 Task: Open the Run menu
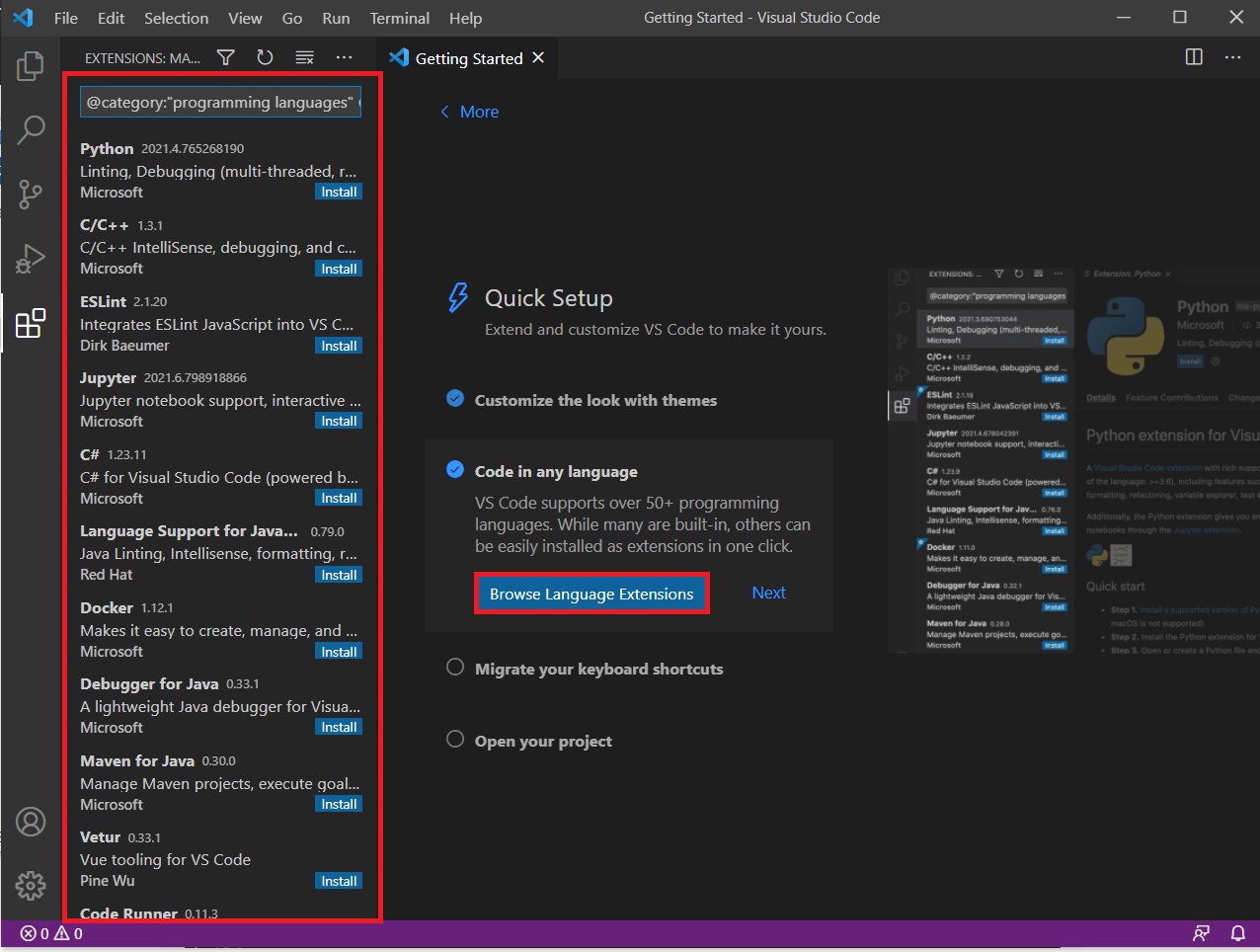coord(336,18)
